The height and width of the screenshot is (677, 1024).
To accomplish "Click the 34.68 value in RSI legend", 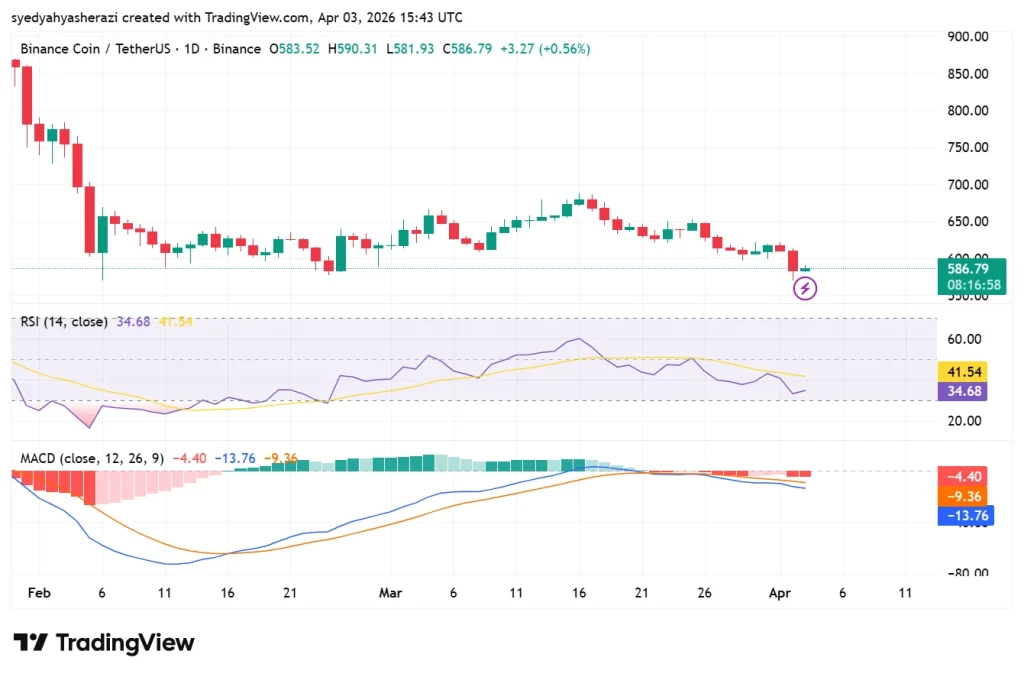I will point(133,321).
